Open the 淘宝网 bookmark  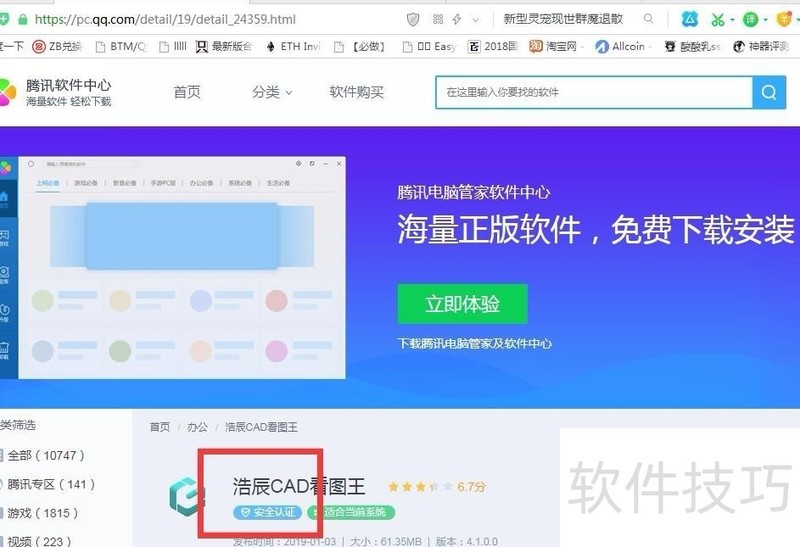(x=553, y=46)
